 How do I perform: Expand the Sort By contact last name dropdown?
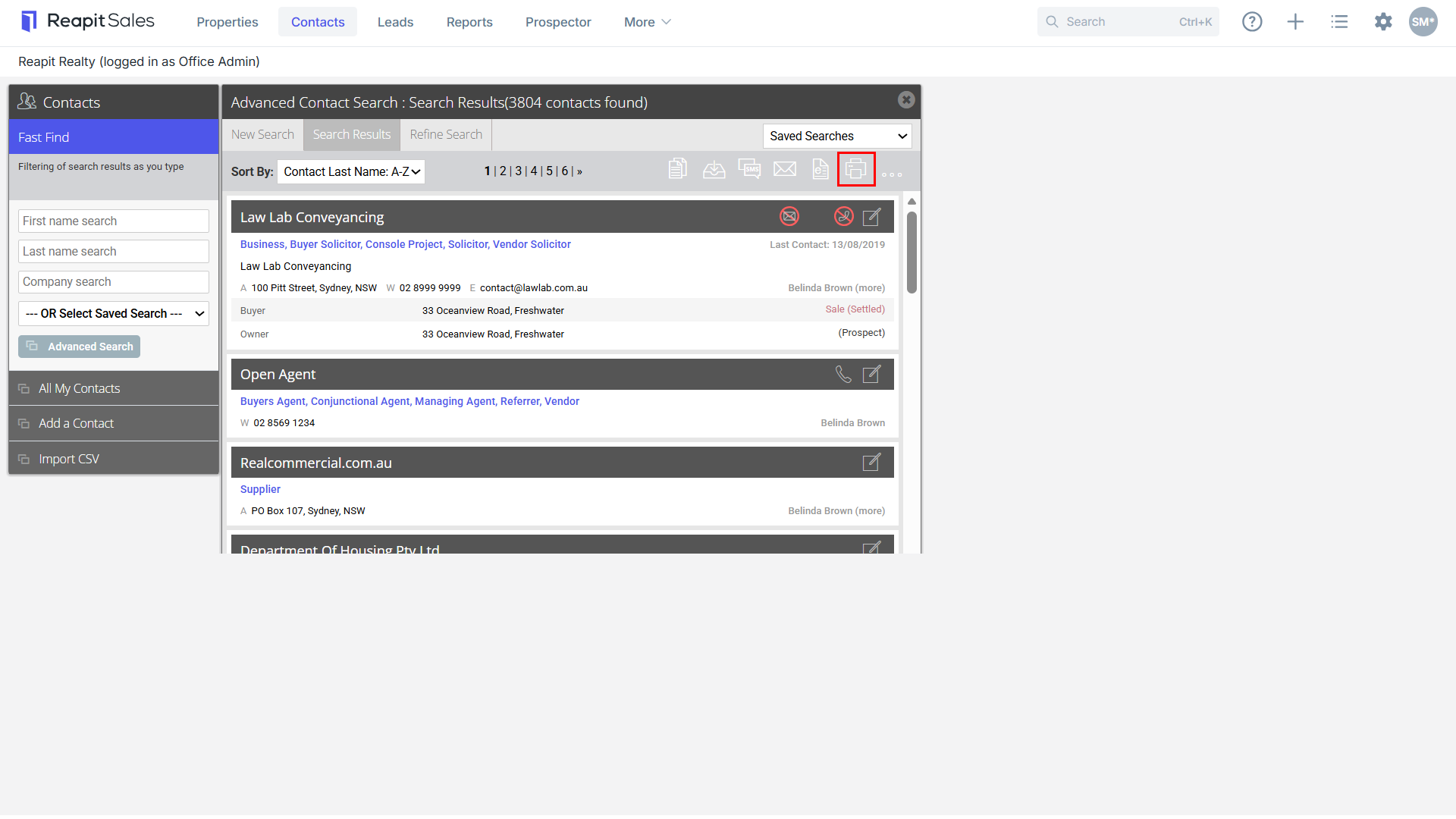pos(351,172)
